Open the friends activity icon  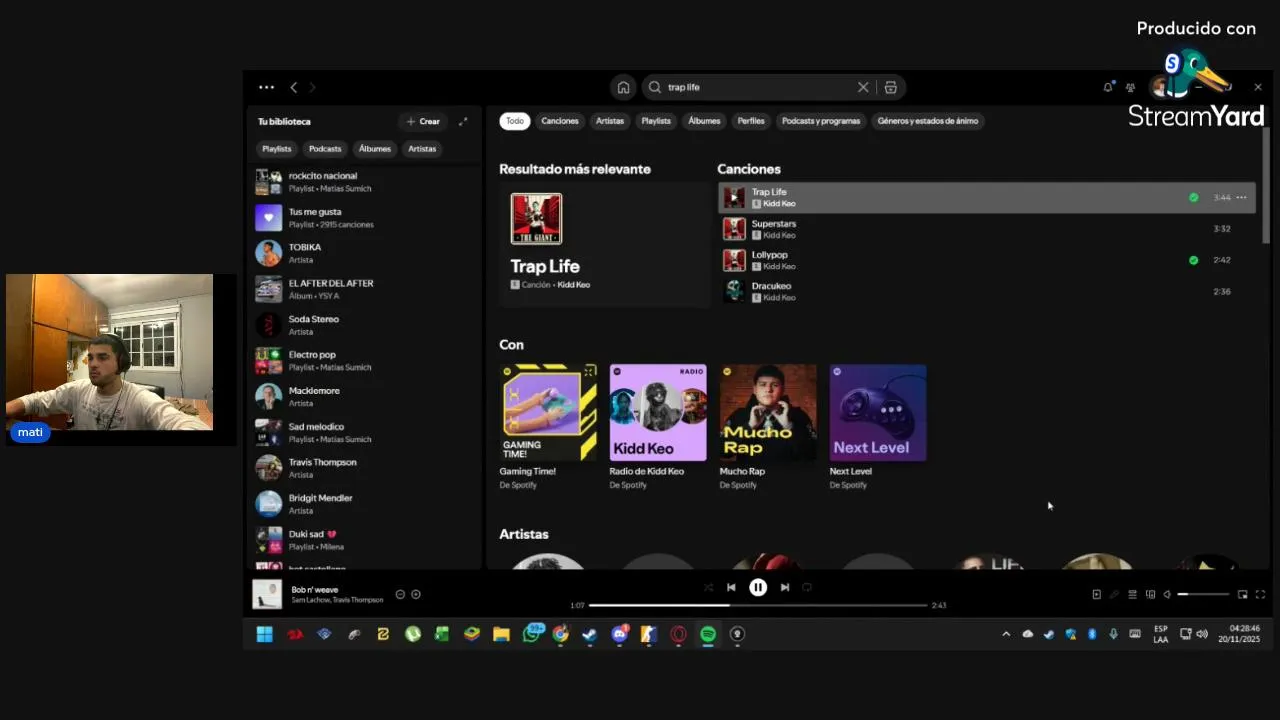point(1130,87)
